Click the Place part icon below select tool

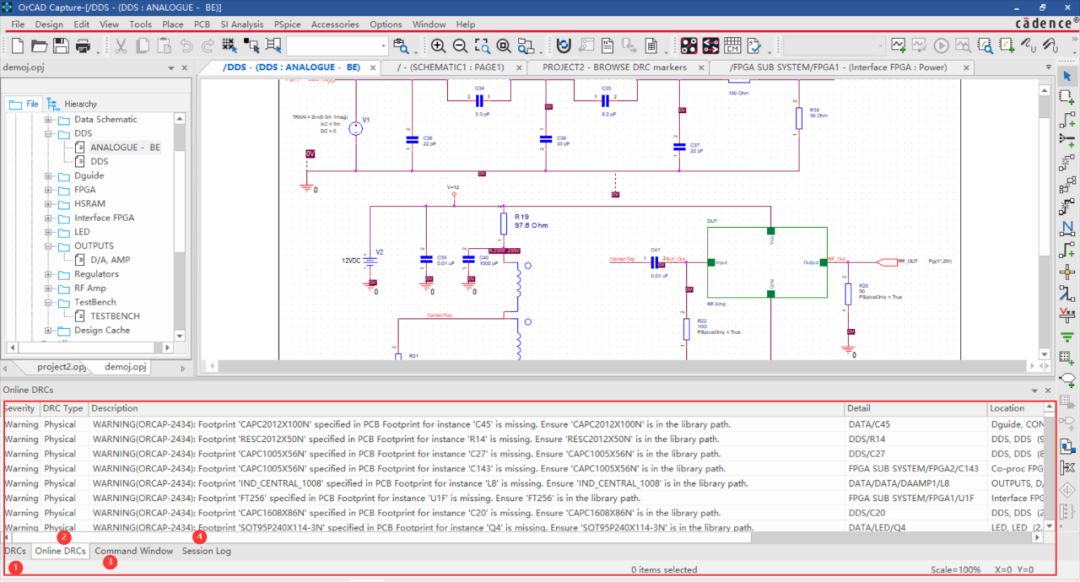click(x=1067, y=97)
